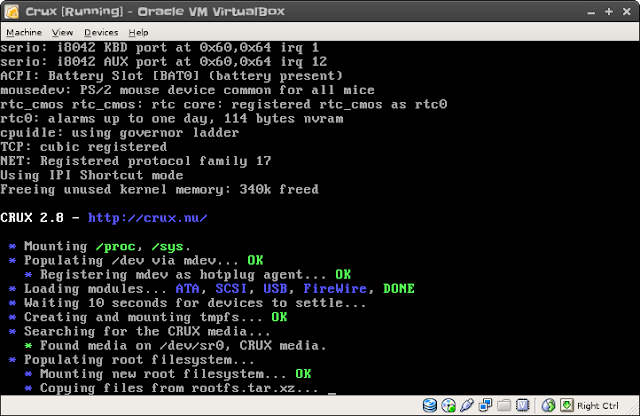The image size is (640, 416).
Task: Click the blue FireWire module text
Action: pyautogui.click(x=335, y=289)
